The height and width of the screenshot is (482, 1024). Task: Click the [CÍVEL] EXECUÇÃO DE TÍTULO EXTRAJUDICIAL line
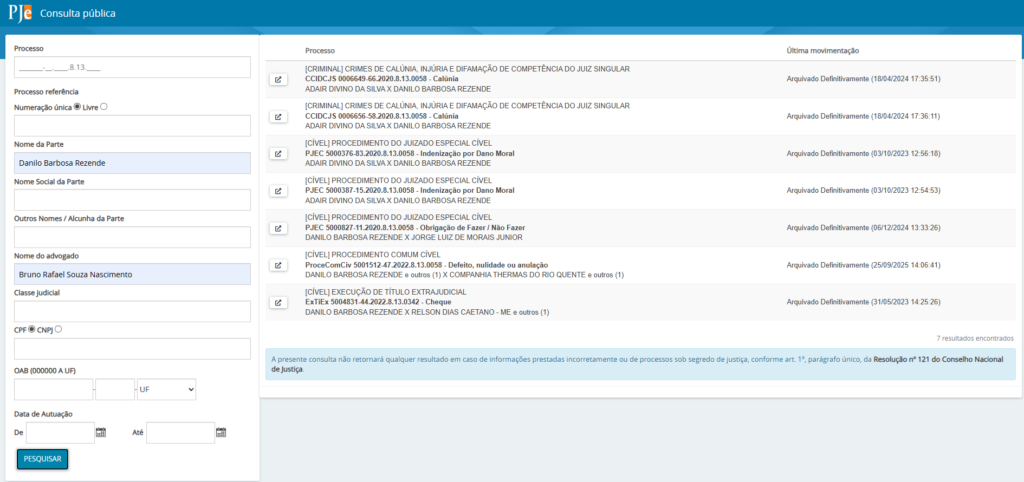click(385, 292)
